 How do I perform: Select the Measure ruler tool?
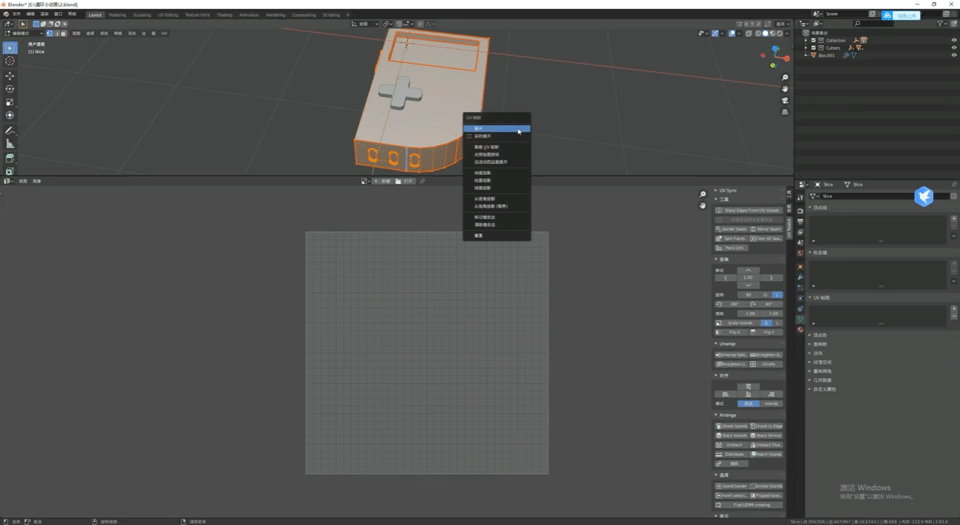coord(10,144)
